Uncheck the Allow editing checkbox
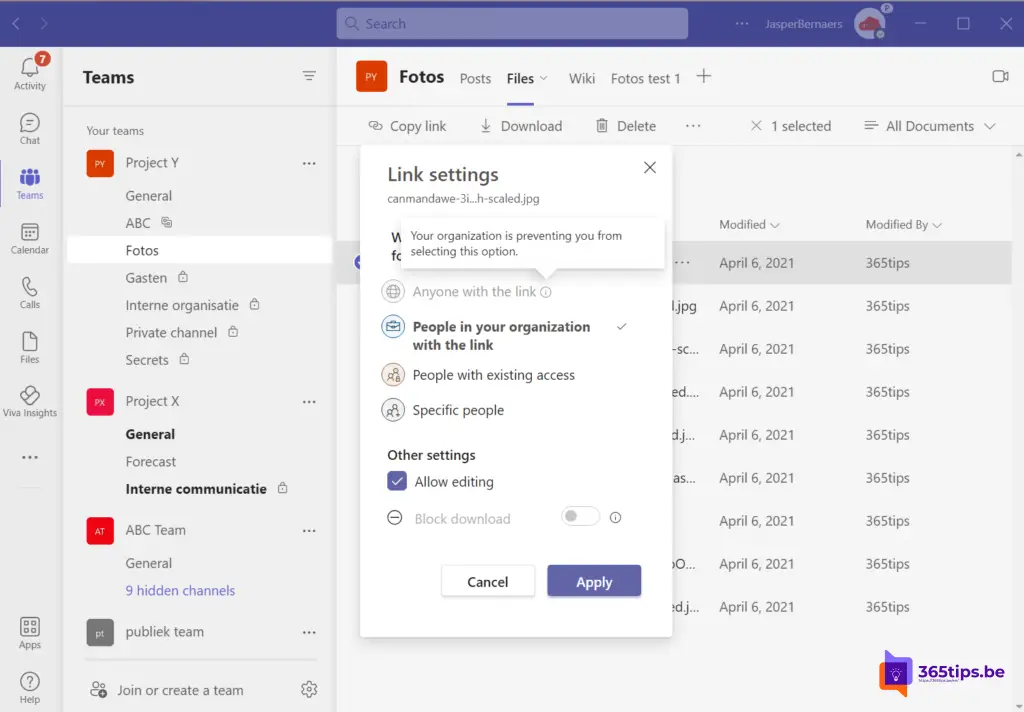This screenshot has height=712, width=1024. tap(397, 482)
